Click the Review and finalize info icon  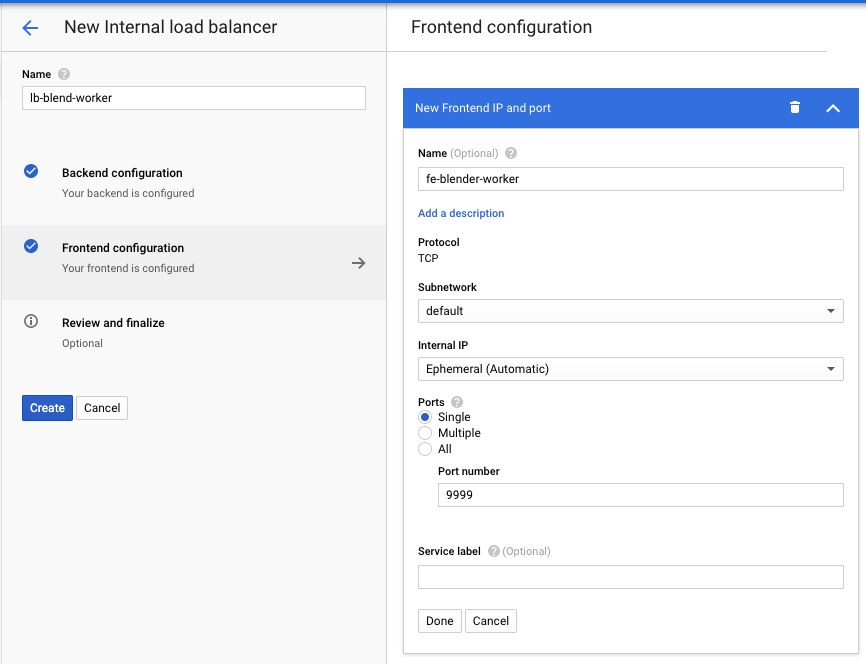click(x=31, y=321)
